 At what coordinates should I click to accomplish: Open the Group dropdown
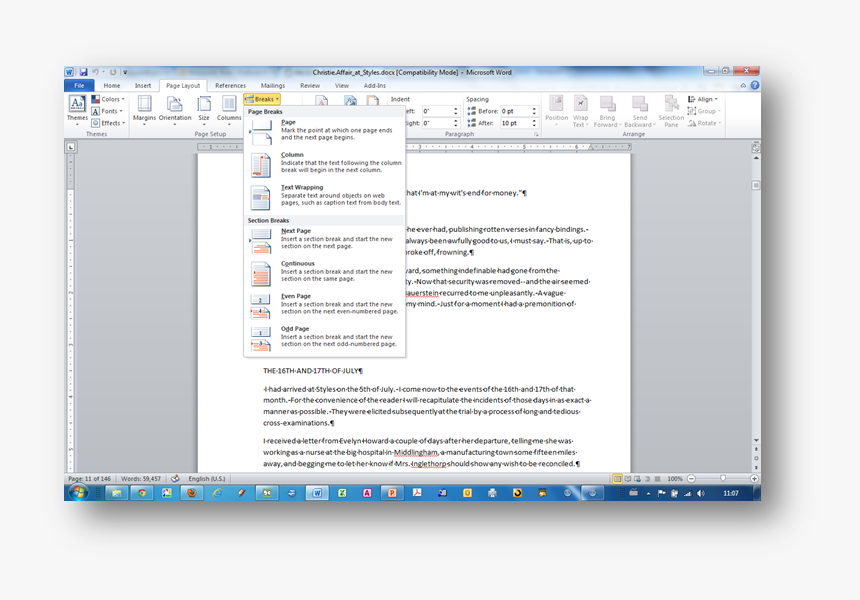pyautogui.click(x=704, y=111)
